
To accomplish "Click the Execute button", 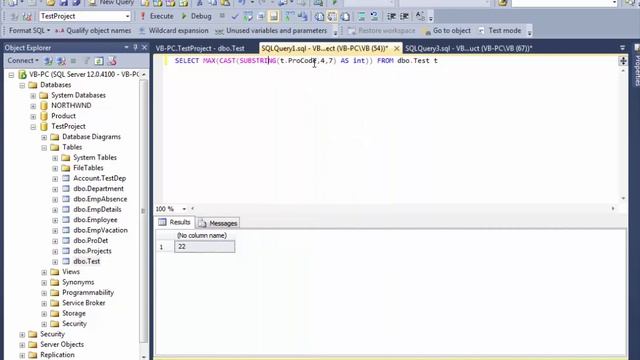I will pyautogui.click(x=157, y=16).
